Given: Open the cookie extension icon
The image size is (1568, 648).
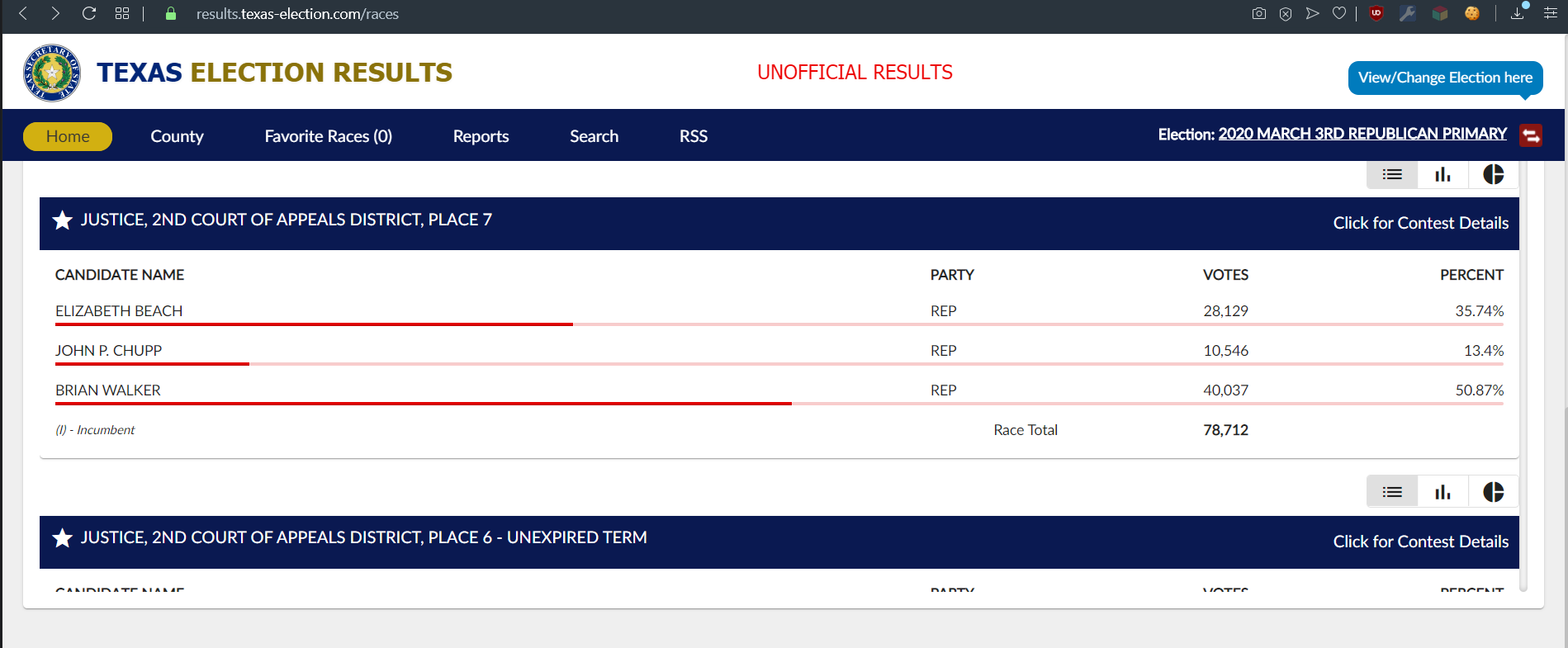Looking at the screenshot, I should pos(1472,13).
